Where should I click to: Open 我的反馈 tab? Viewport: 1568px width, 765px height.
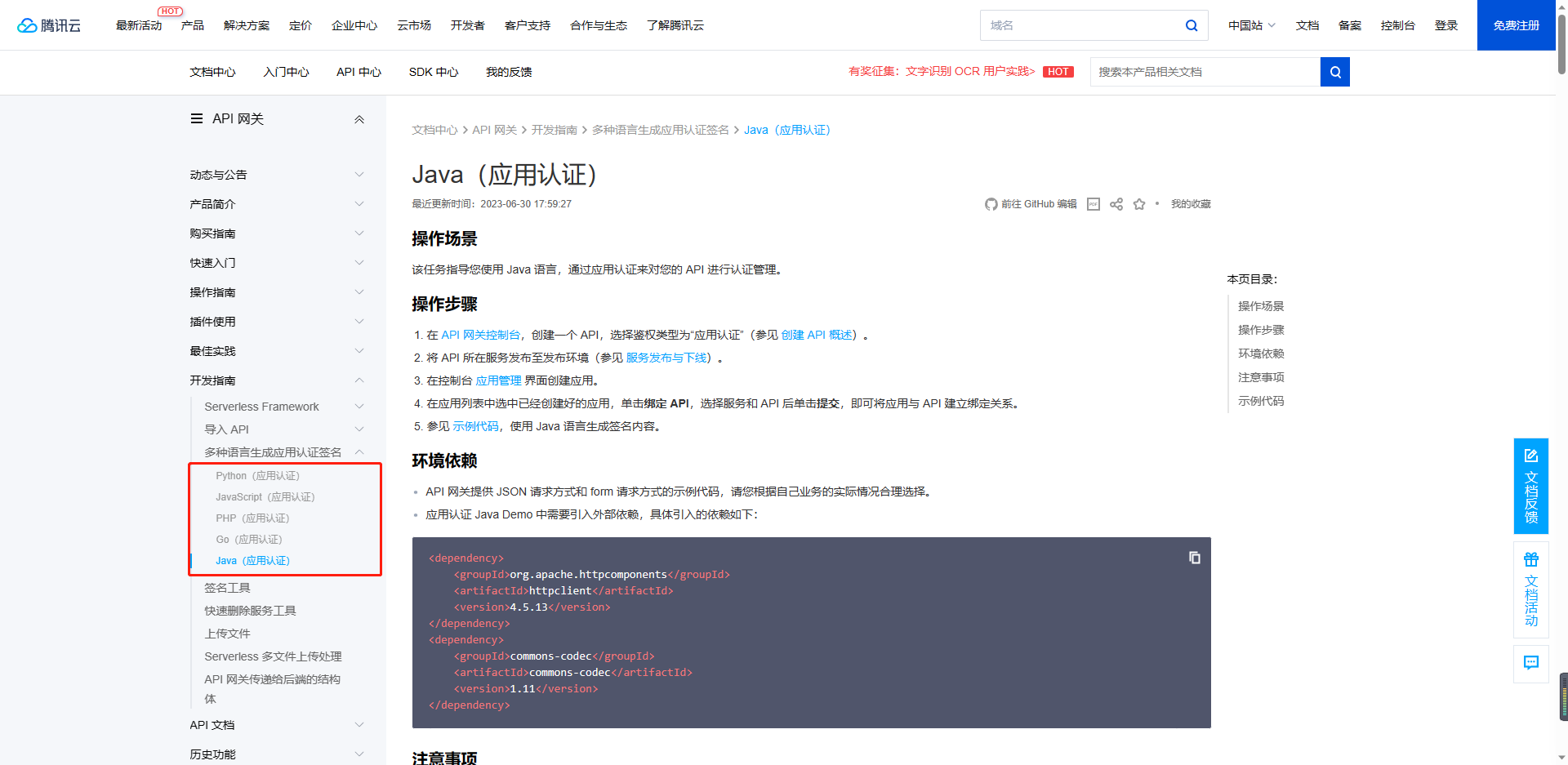coord(509,72)
